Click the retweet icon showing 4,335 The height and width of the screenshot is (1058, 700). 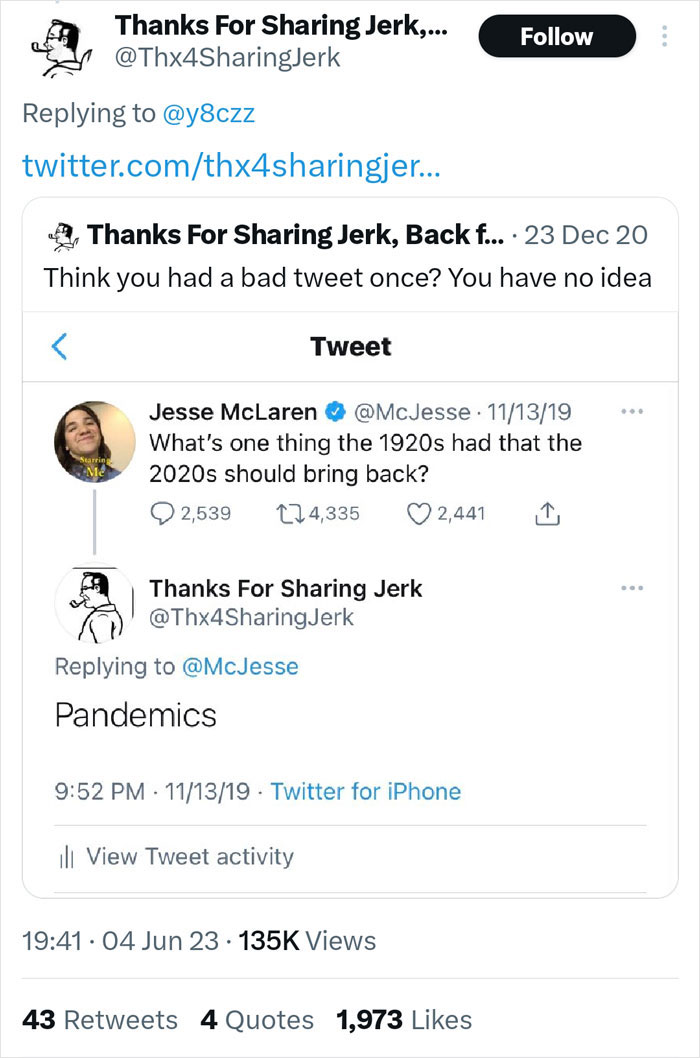pos(290,513)
